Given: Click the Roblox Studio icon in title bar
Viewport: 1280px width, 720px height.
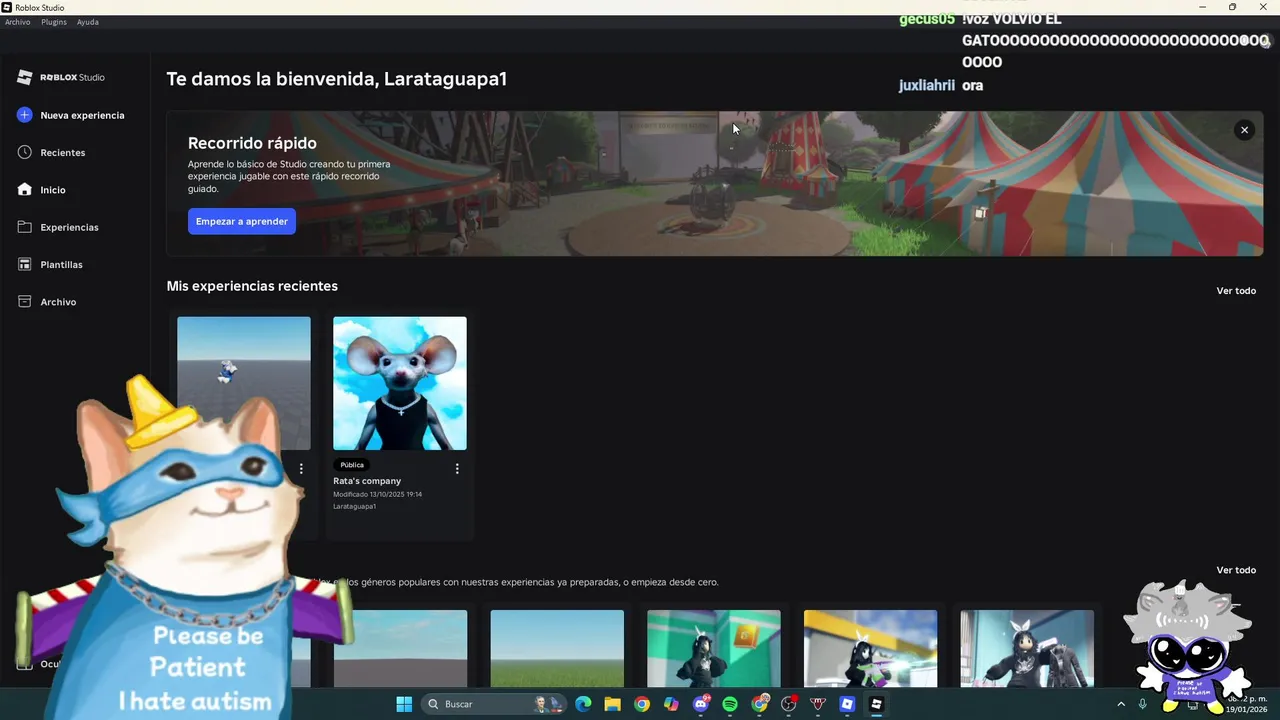Looking at the screenshot, I should point(7,7).
